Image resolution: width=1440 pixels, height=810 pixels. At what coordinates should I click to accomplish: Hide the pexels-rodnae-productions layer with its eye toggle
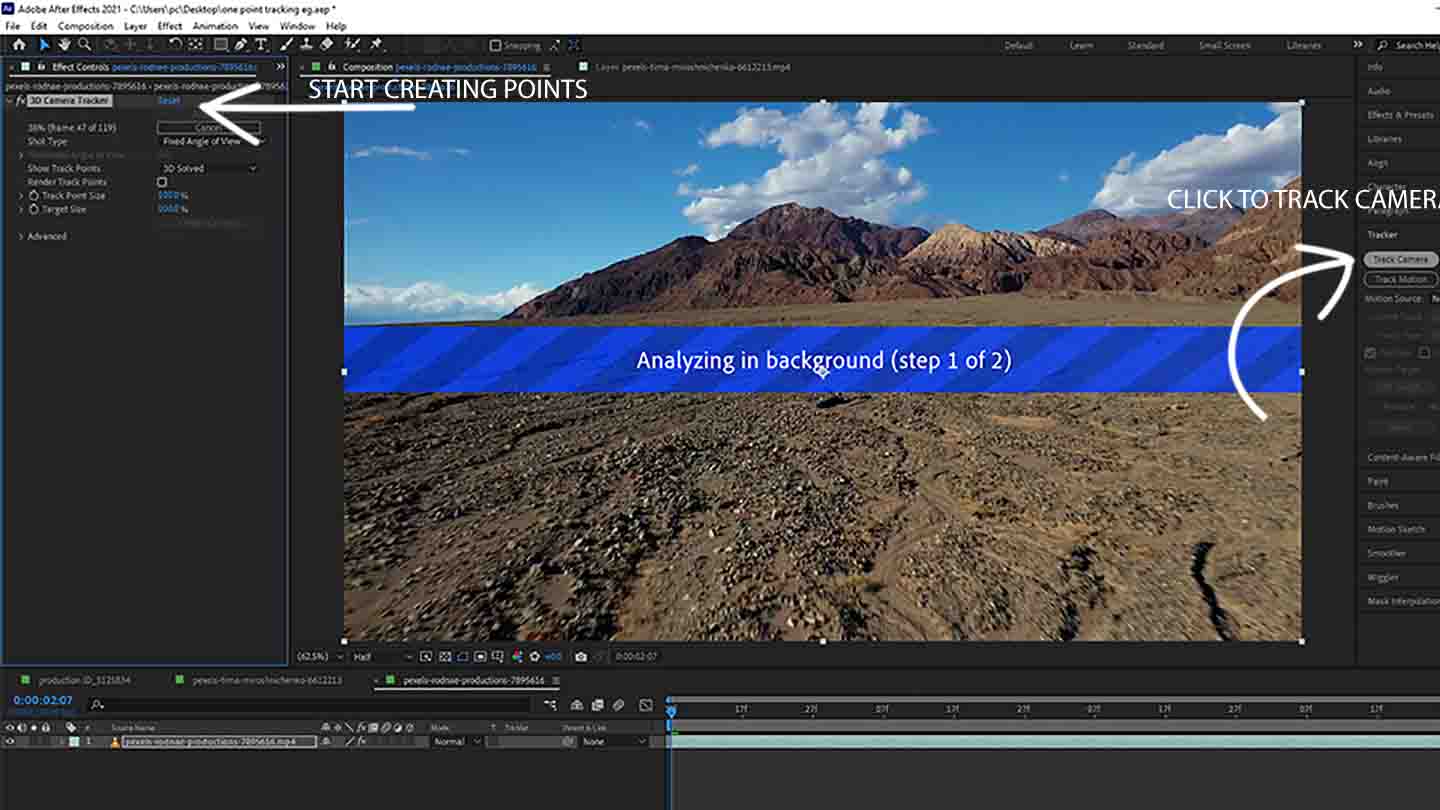click(9, 741)
